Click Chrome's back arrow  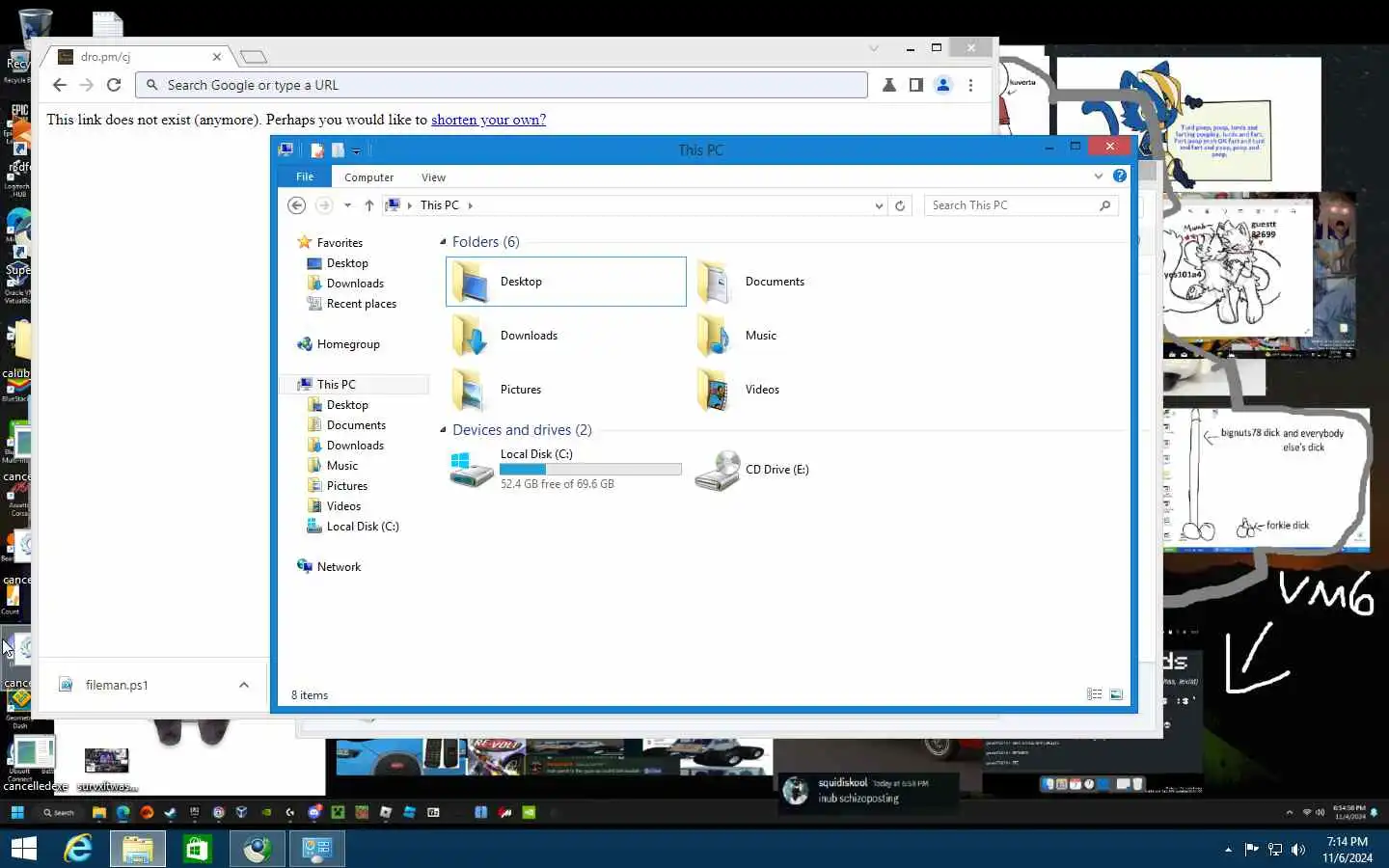(60, 85)
